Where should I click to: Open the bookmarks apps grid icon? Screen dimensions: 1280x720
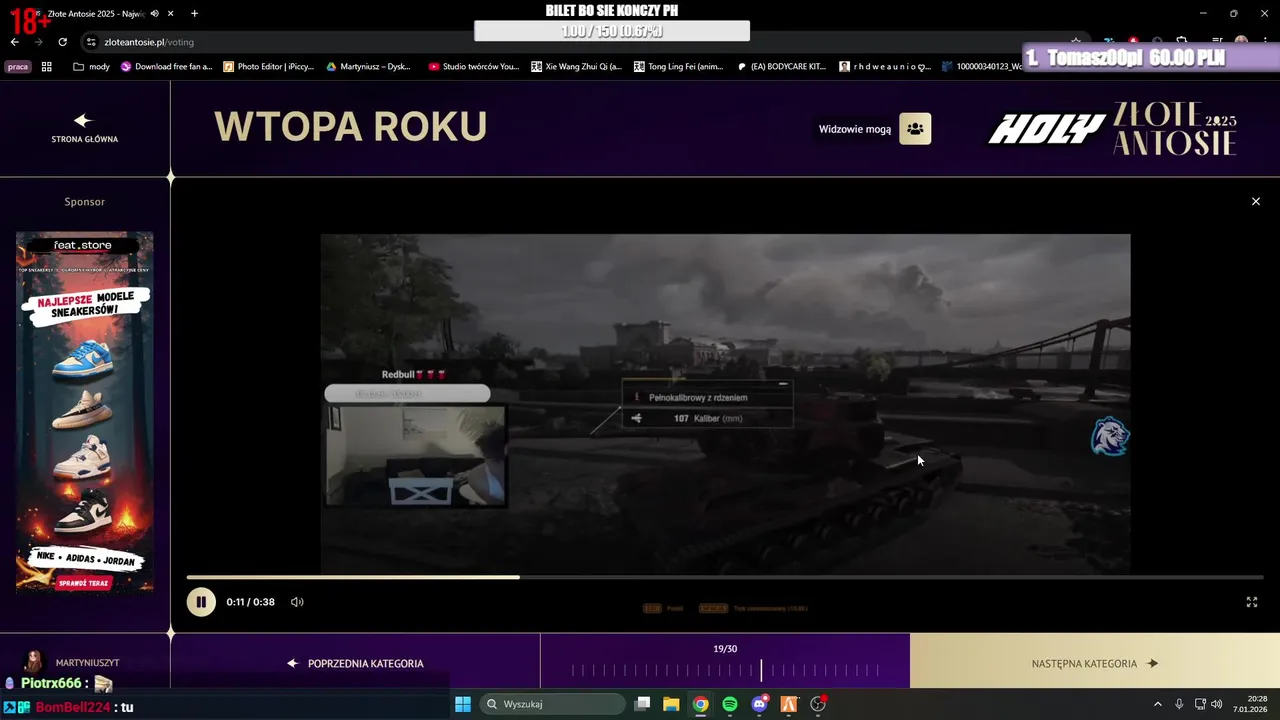click(x=46, y=67)
